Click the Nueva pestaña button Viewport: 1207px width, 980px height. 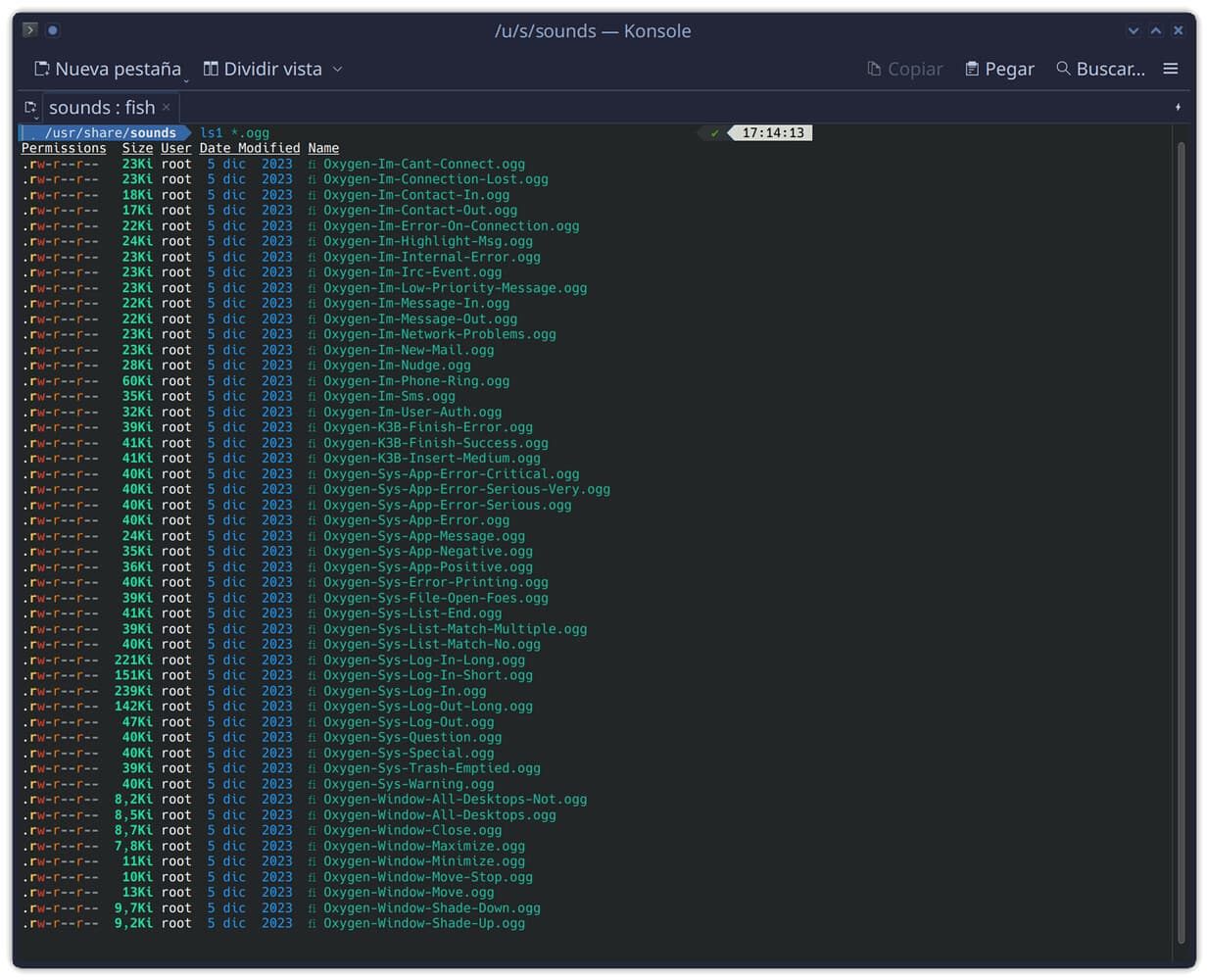pos(108,69)
